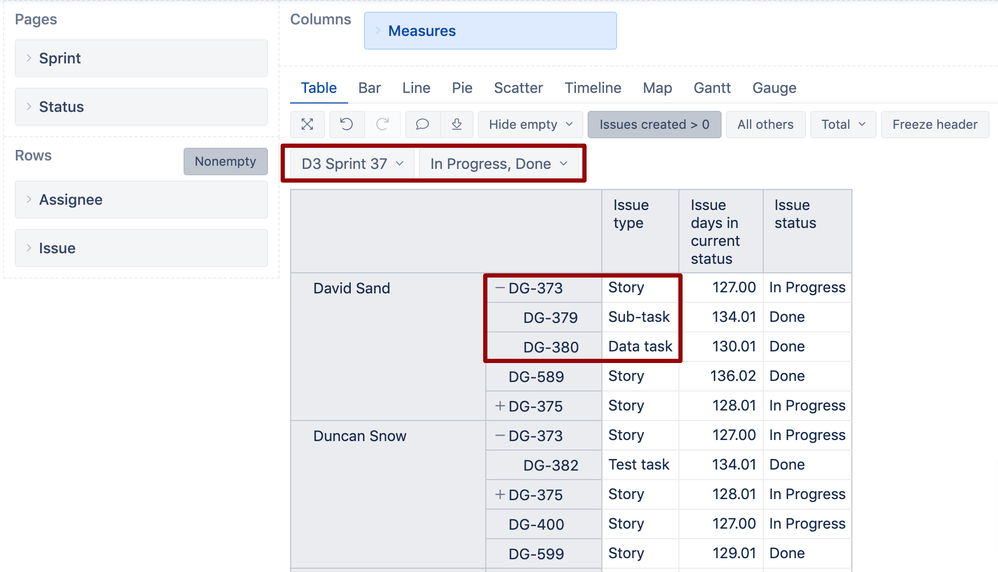Click issue DG-382
998x572 pixels.
click(551, 465)
